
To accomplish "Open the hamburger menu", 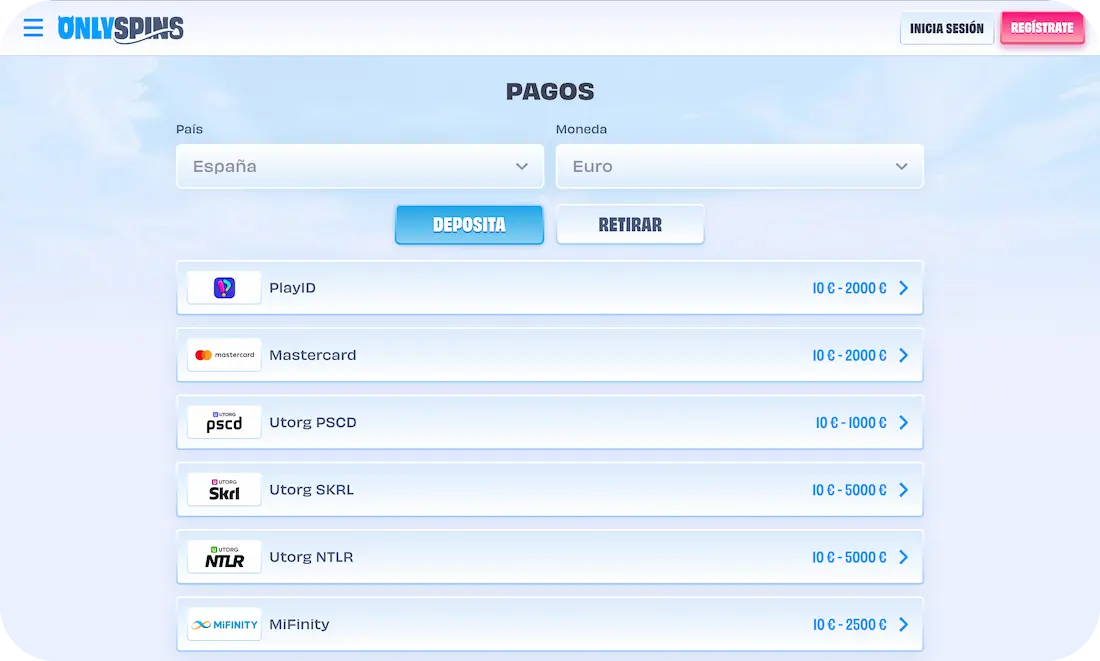I will pyautogui.click(x=33, y=28).
